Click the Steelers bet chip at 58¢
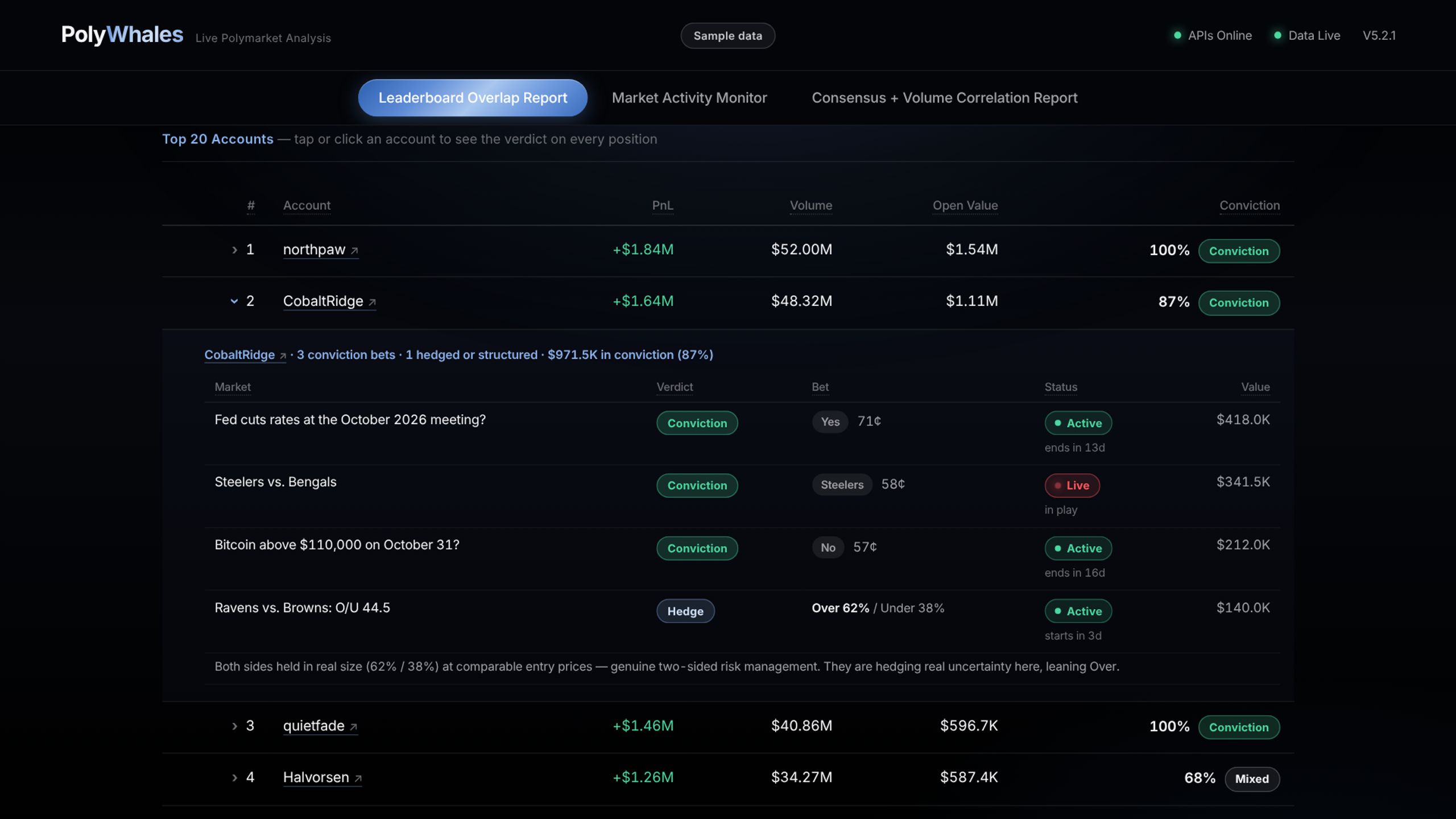Viewport: 1456px width, 819px height. click(842, 485)
